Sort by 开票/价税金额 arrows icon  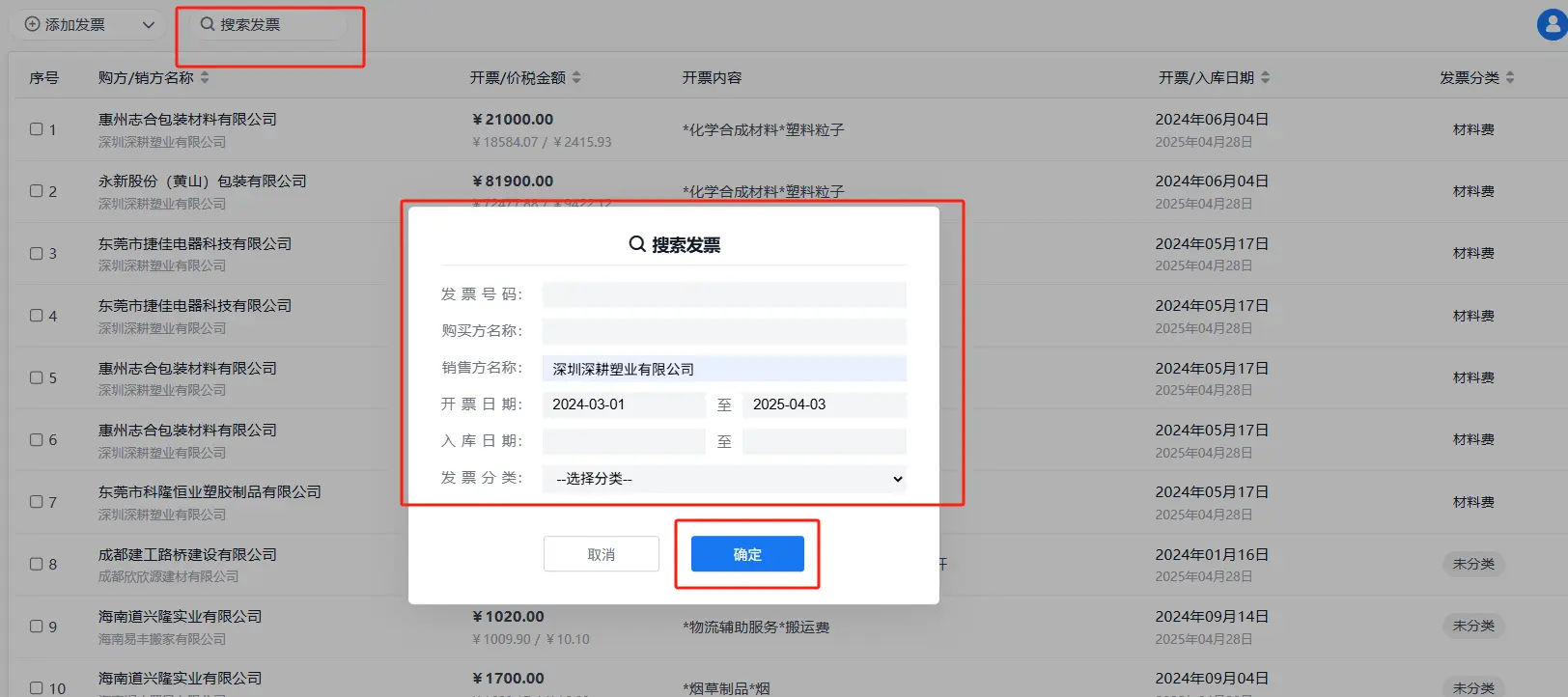coord(576,77)
